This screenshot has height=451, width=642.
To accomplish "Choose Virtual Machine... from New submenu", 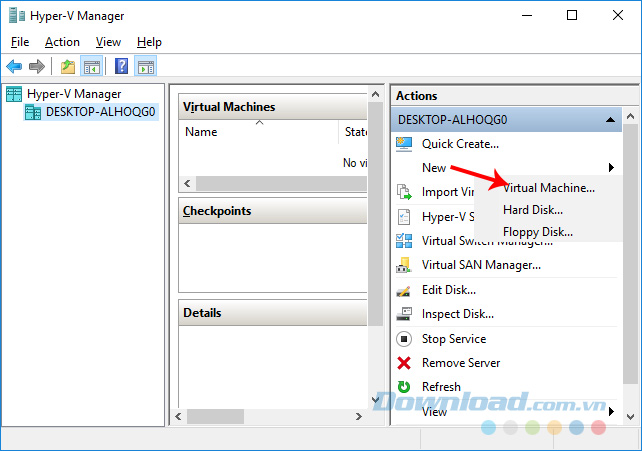I will coord(549,188).
